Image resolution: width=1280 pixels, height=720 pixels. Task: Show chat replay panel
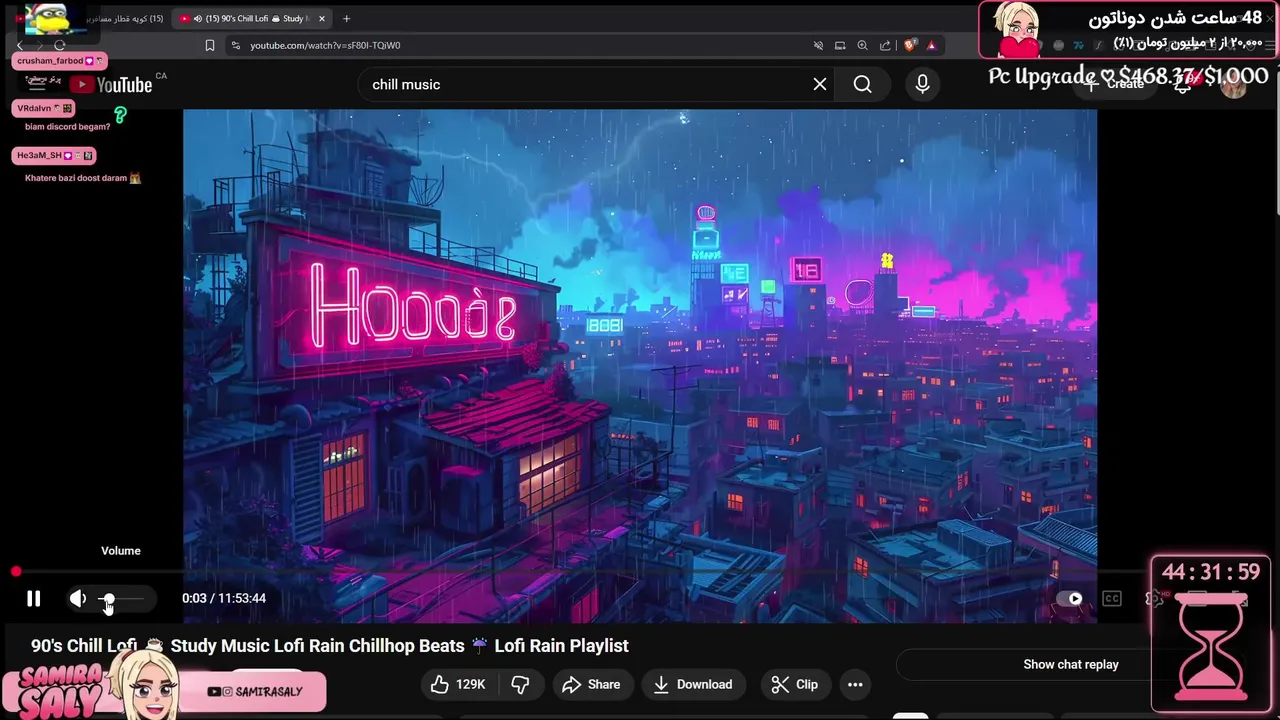(1070, 664)
